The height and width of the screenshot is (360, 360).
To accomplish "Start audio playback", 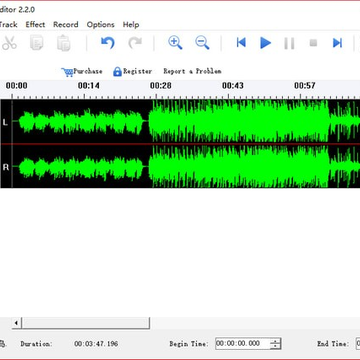I will click(265, 43).
